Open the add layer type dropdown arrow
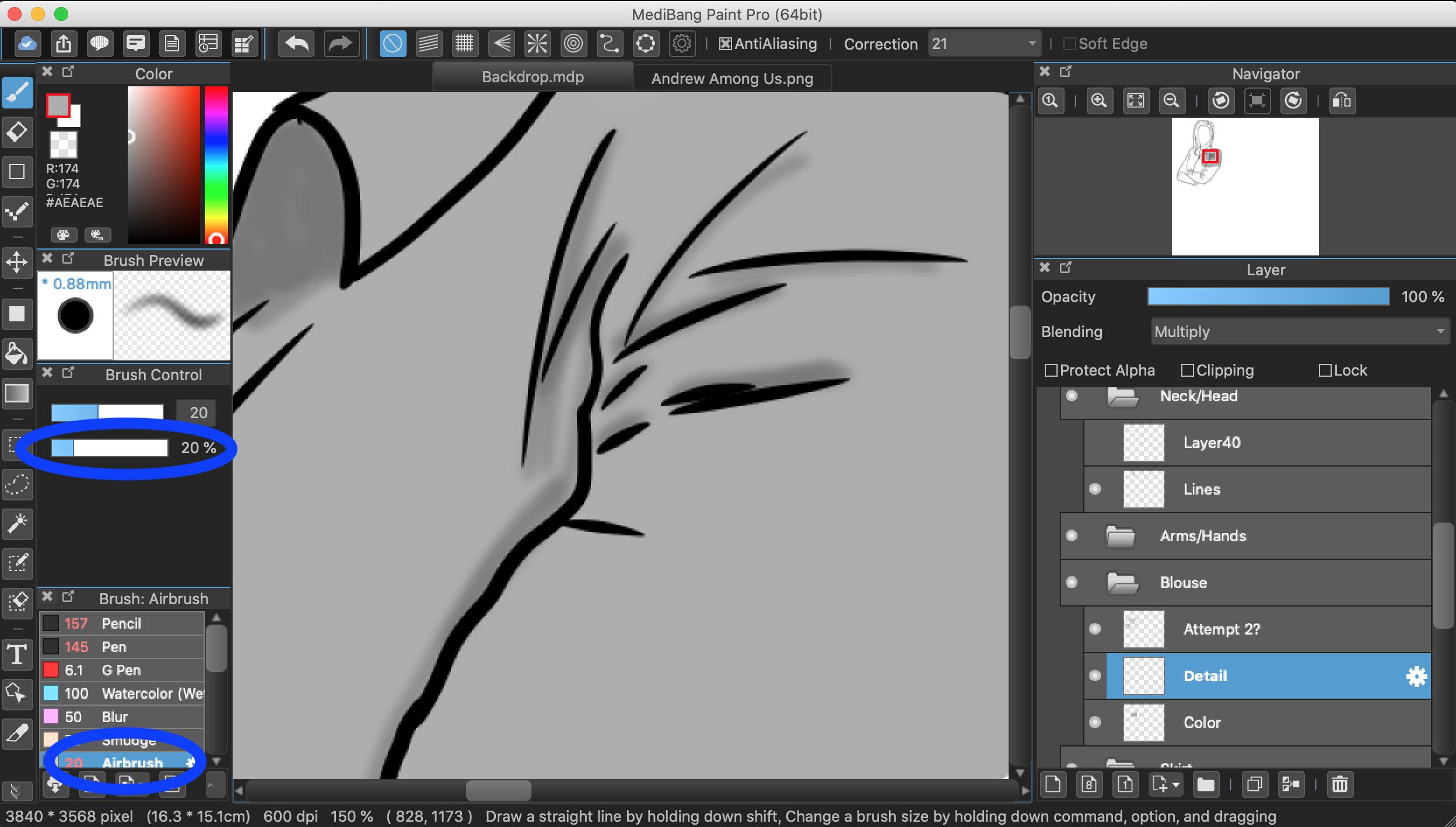 click(1175, 784)
